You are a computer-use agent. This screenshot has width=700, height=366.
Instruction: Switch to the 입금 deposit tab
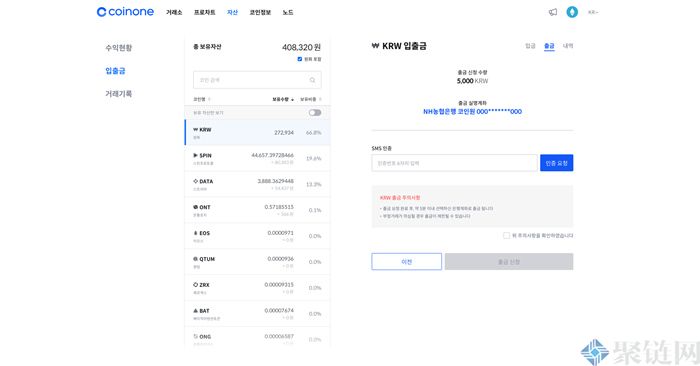point(530,46)
